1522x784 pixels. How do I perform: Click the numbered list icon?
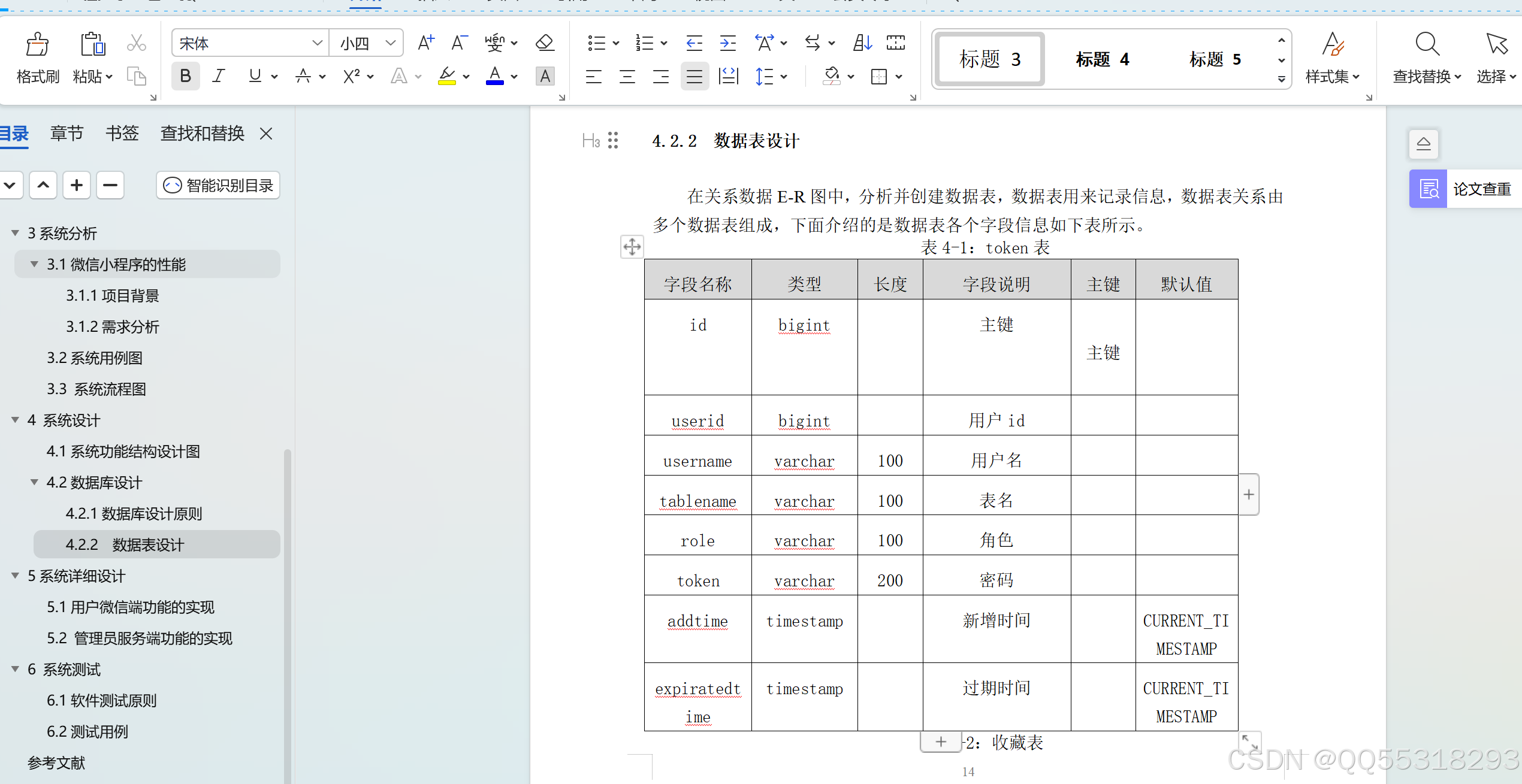644,43
